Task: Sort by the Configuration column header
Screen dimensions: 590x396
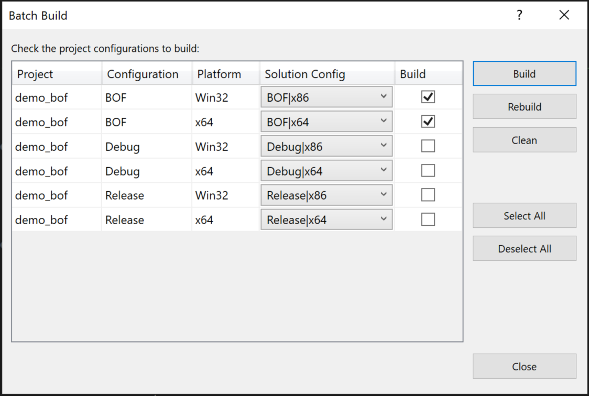Action: coord(147,74)
